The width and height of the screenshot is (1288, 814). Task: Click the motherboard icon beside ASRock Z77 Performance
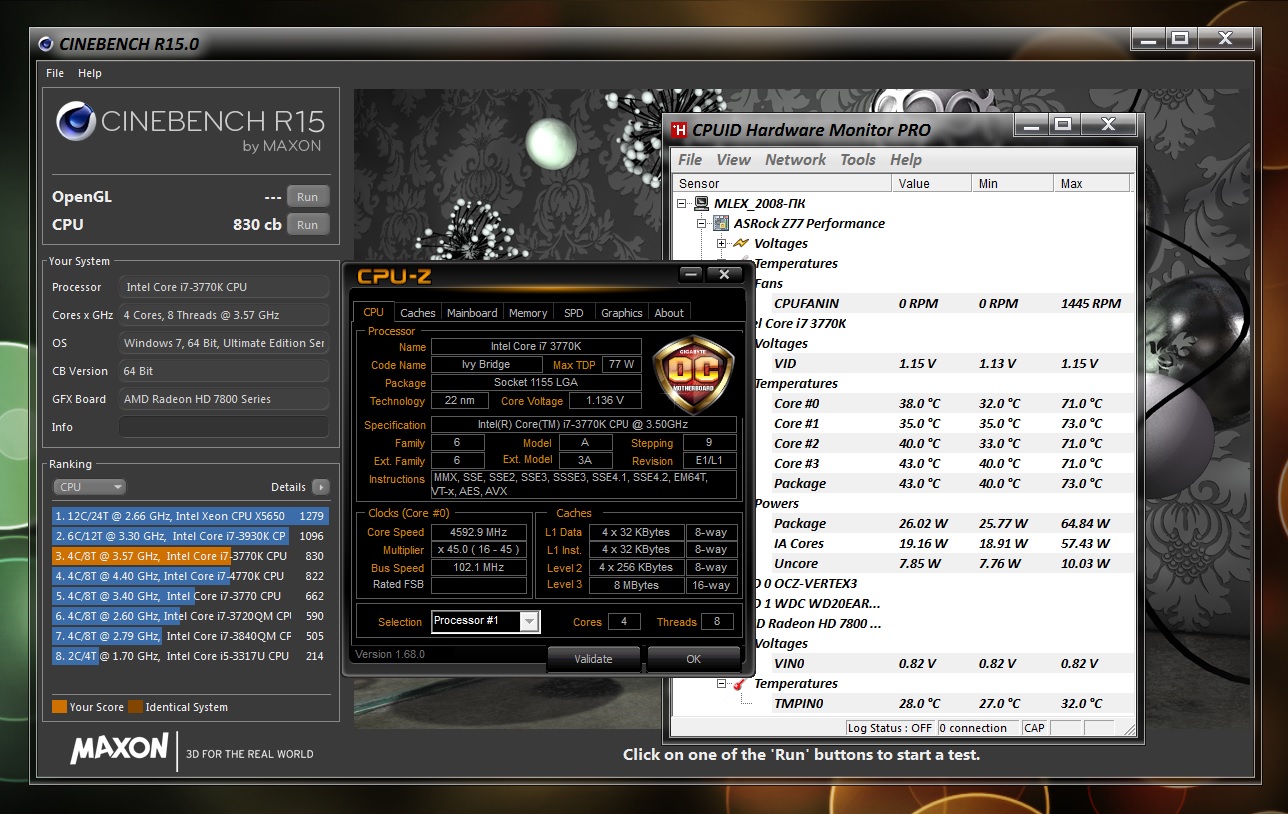point(721,223)
